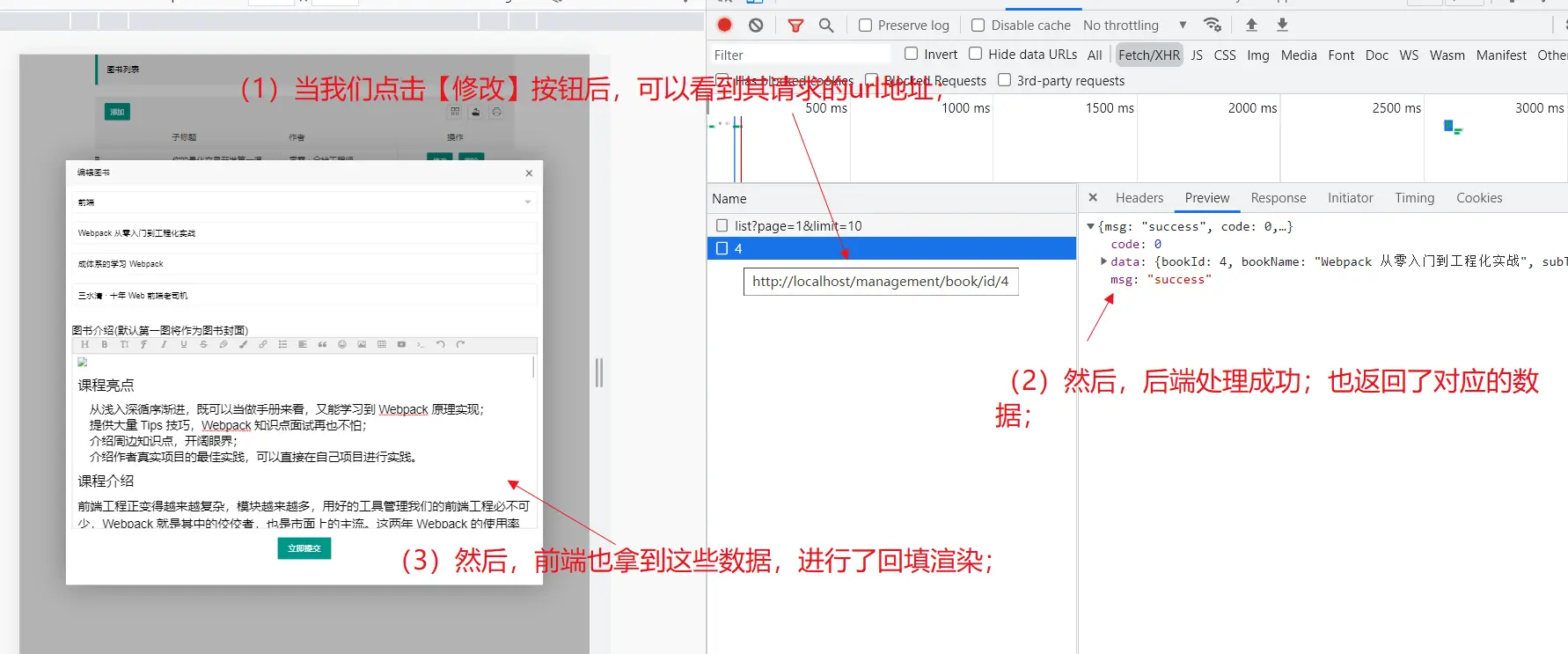Image resolution: width=1568 pixels, height=654 pixels.
Task: Insert a code block via editor toolbar
Action: (x=421, y=345)
